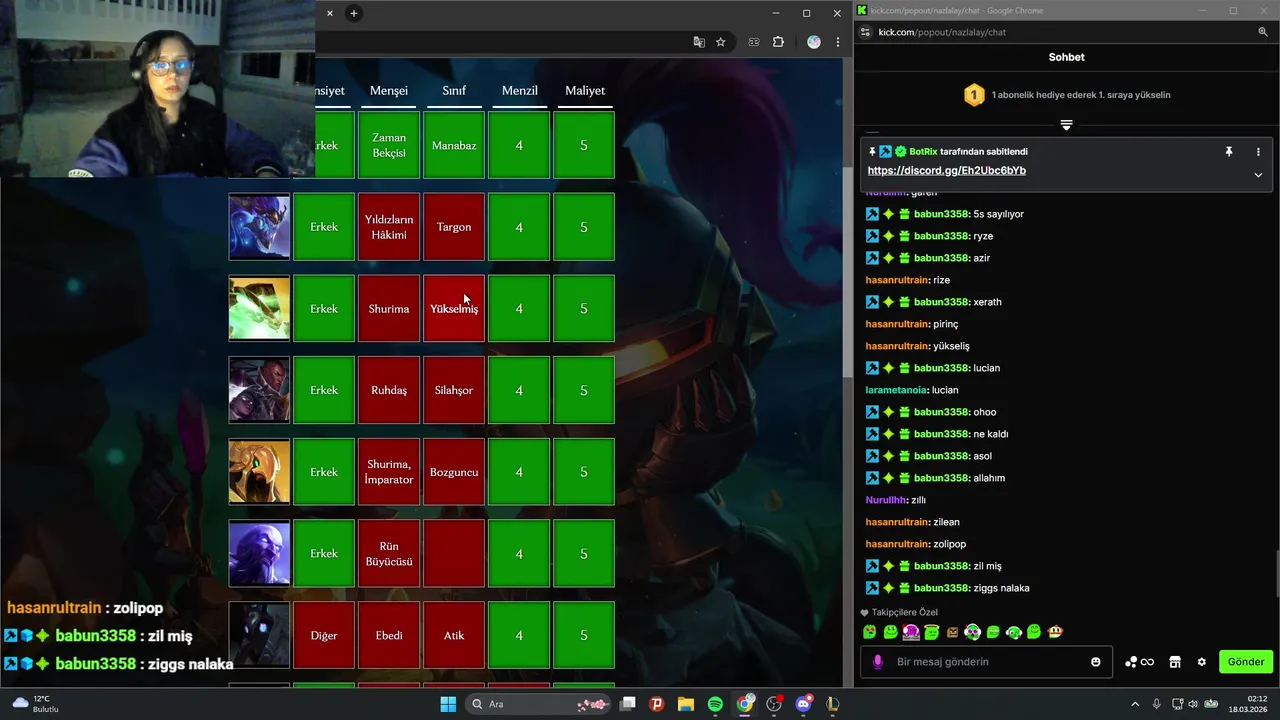Open the discord.gg invite link
The image size is (1280, 720).
click(946, 171)
